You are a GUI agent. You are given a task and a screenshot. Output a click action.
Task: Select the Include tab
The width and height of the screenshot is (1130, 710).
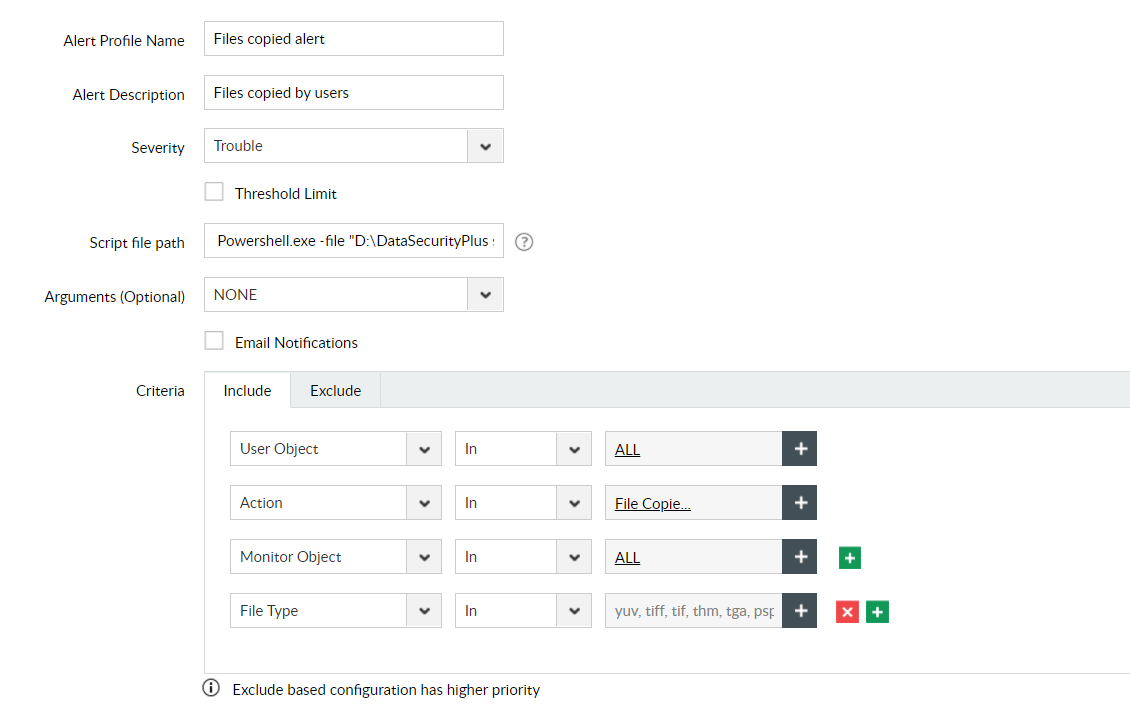tap(246, 390)
